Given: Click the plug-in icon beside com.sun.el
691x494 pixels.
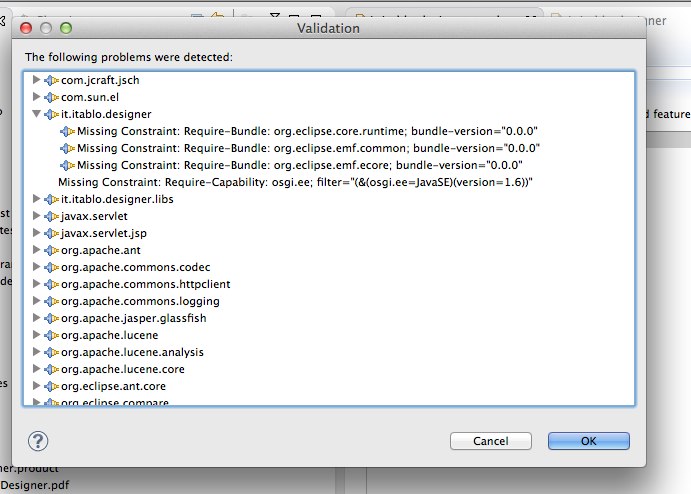Looking at the screenshot, I should tap(52, 97).
